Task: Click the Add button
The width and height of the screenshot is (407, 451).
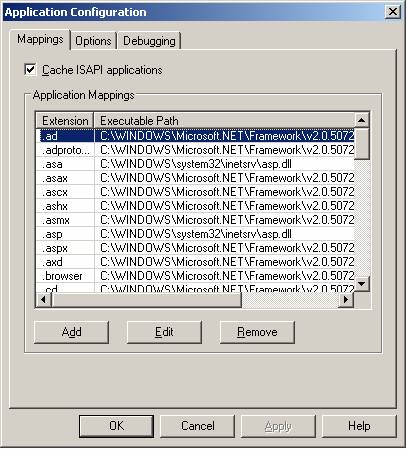Action: click(x=71, y=332)
